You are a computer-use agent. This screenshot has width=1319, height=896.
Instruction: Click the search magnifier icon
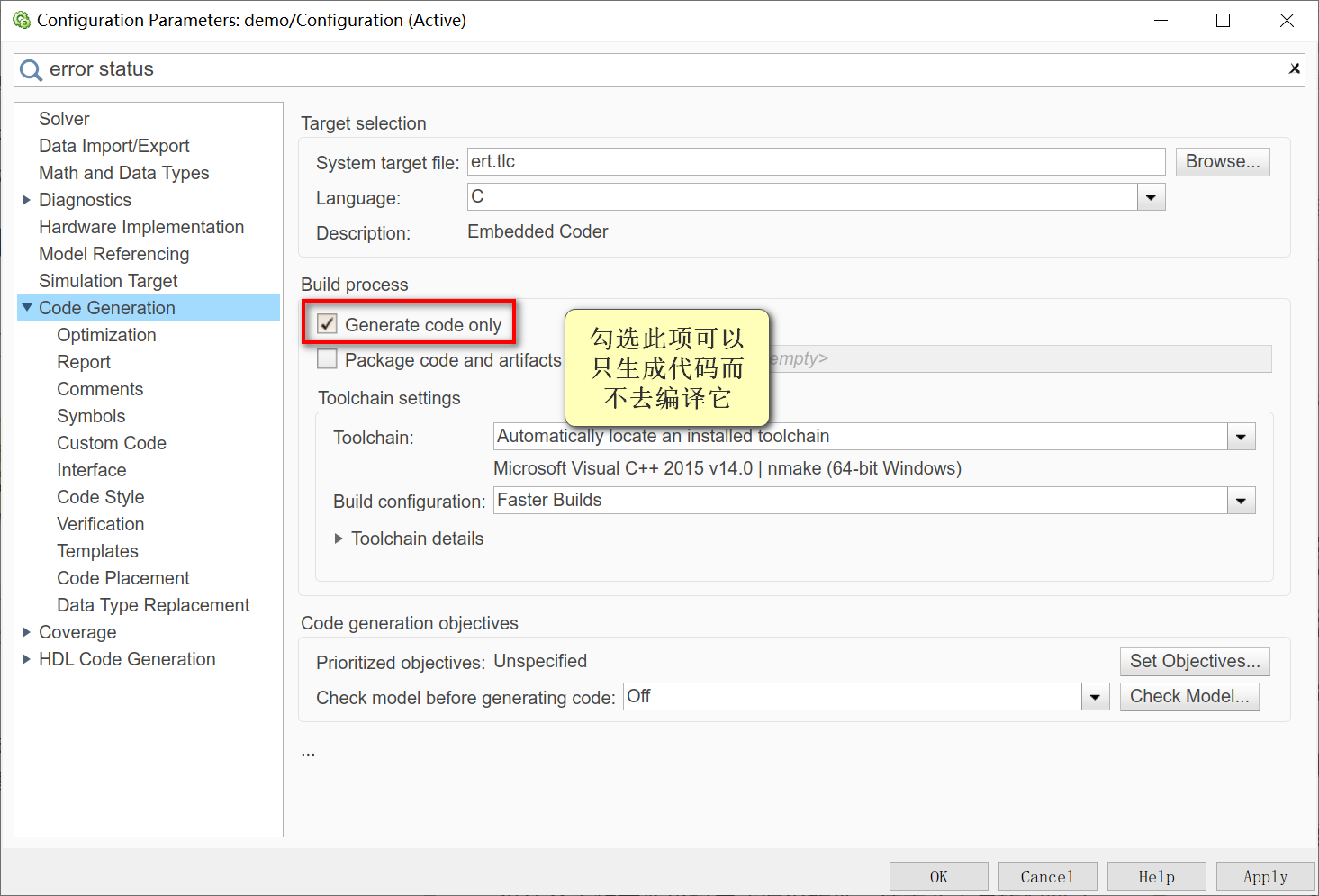click(x=31, y=70)
